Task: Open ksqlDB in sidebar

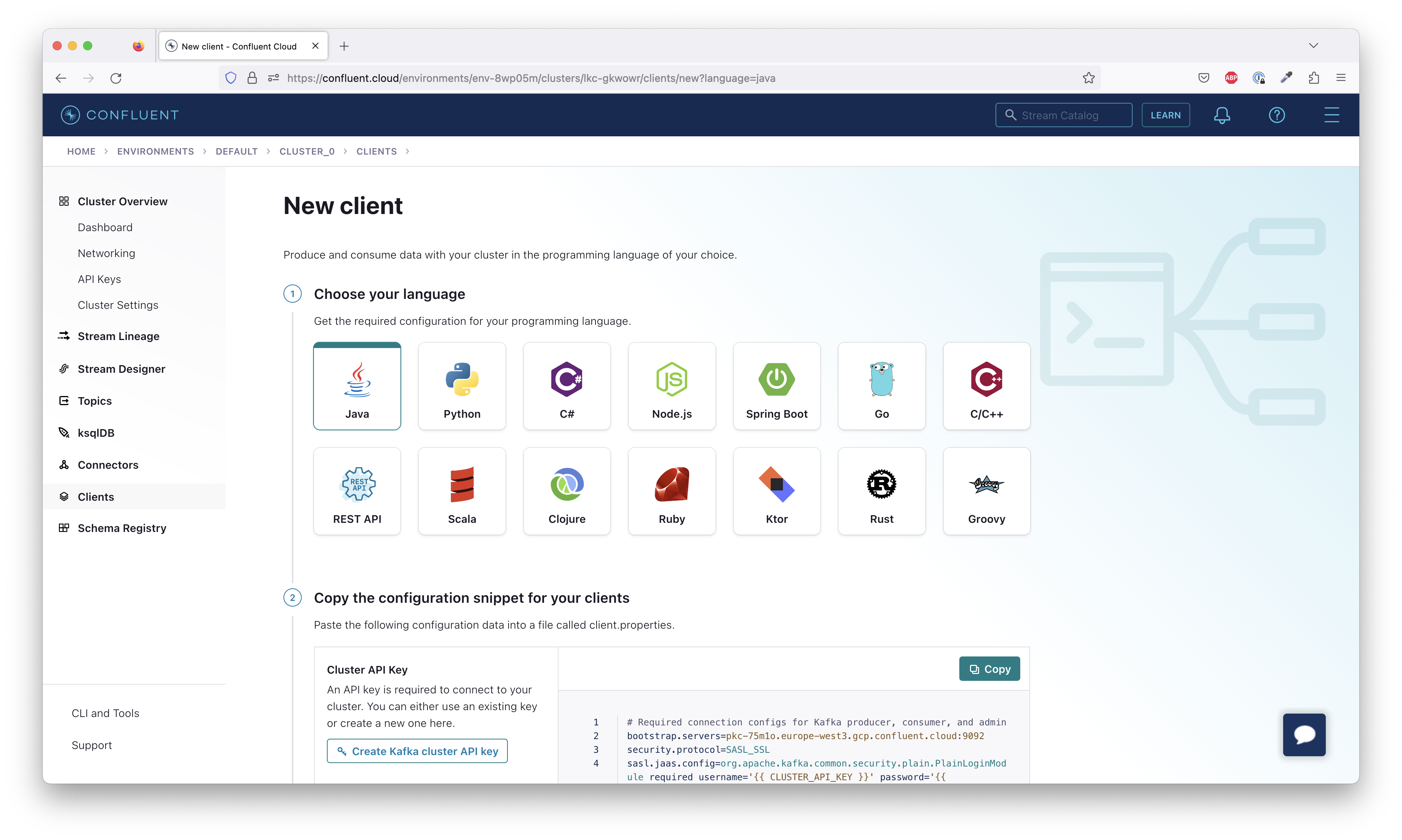Action: point(96,433)
